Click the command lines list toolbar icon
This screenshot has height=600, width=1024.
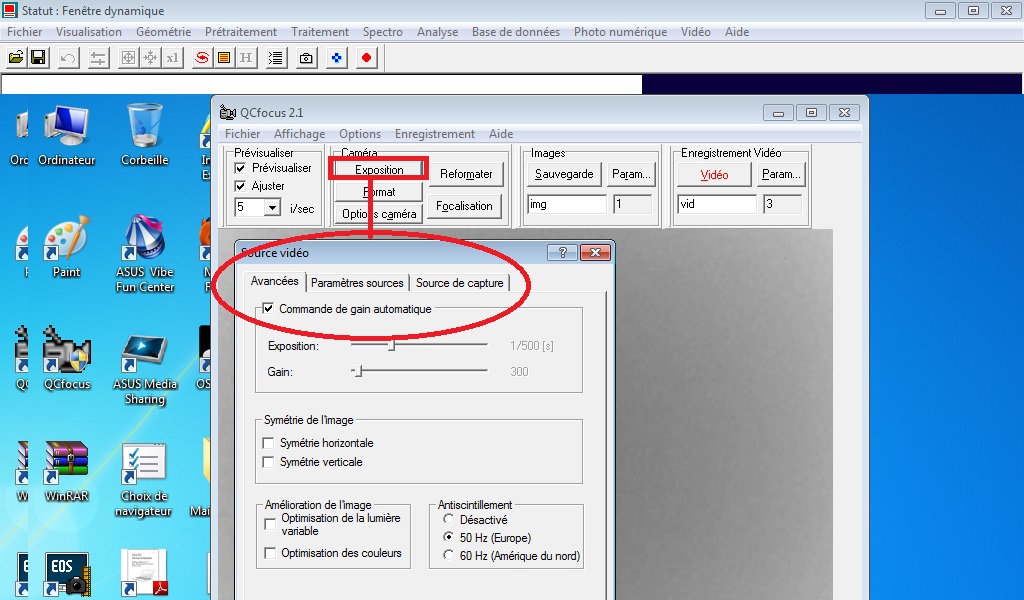[276, 58]
